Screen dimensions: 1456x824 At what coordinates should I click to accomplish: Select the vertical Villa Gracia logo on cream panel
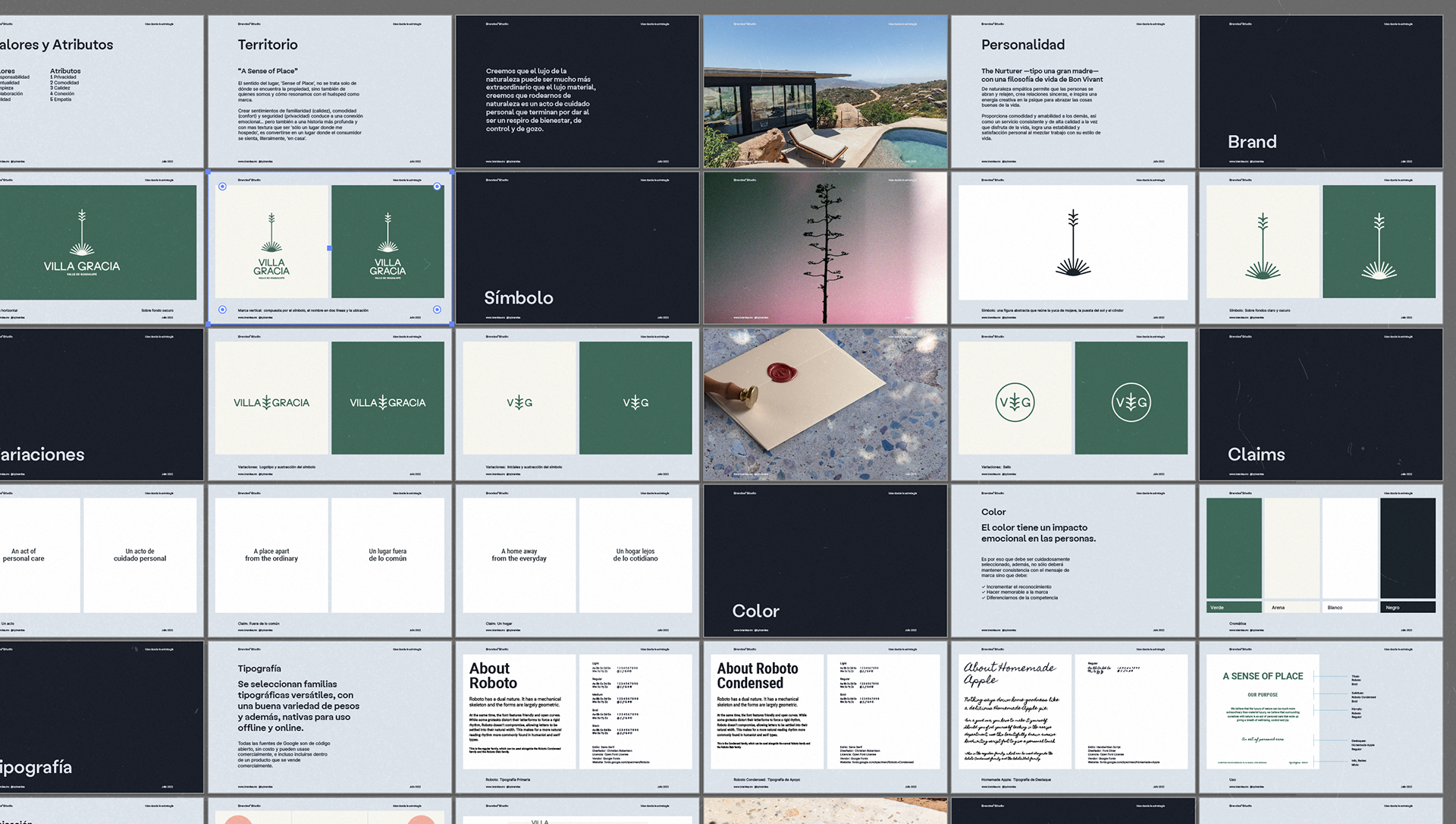271,246
